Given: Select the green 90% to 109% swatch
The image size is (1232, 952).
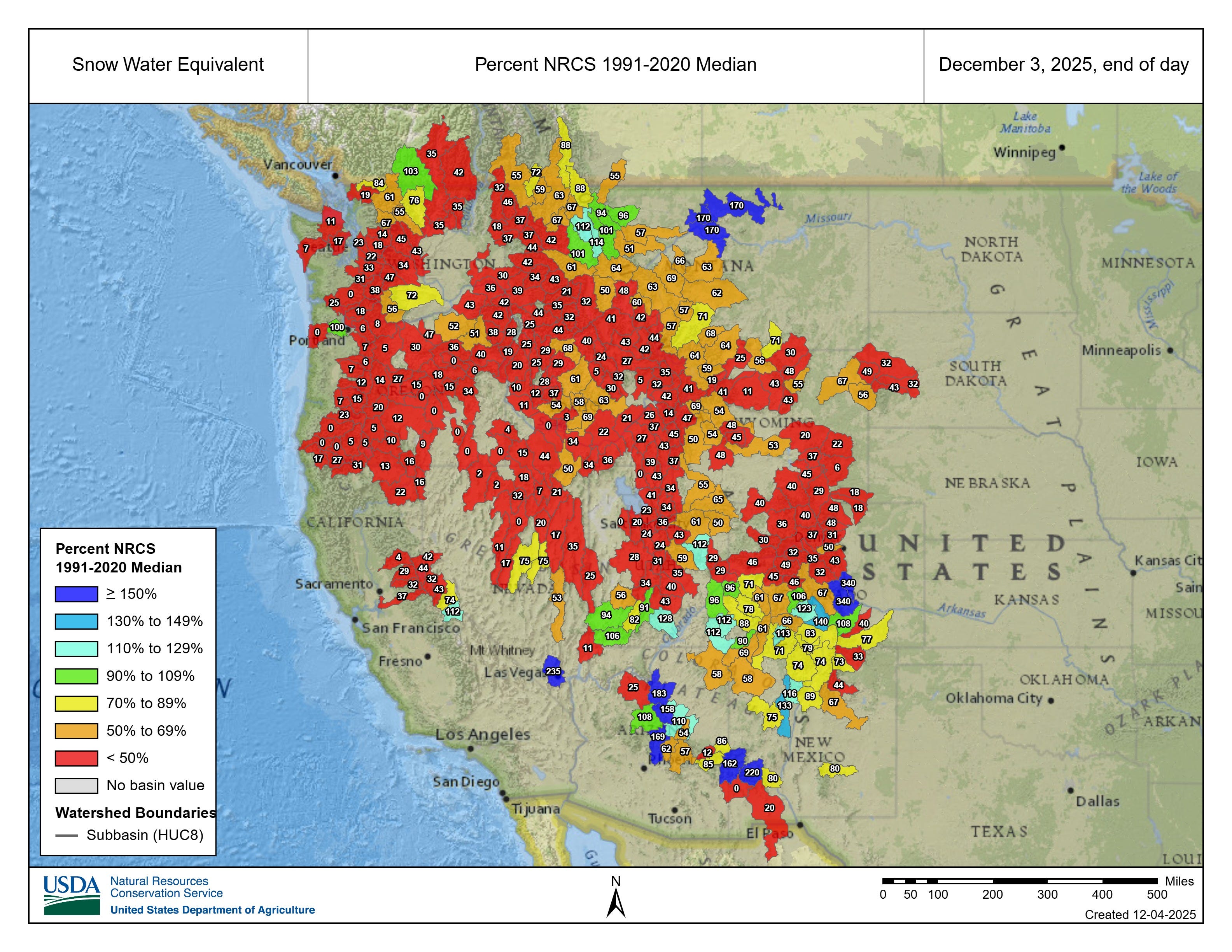Looking at the screenshot, I should click(x=76, y=675).
